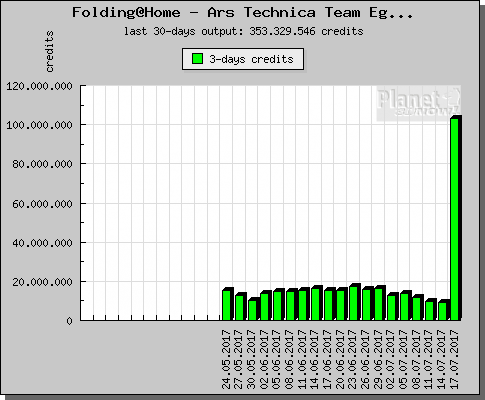
Task: Click the green bar for 17.06.2017
Action: coord(328,305)
